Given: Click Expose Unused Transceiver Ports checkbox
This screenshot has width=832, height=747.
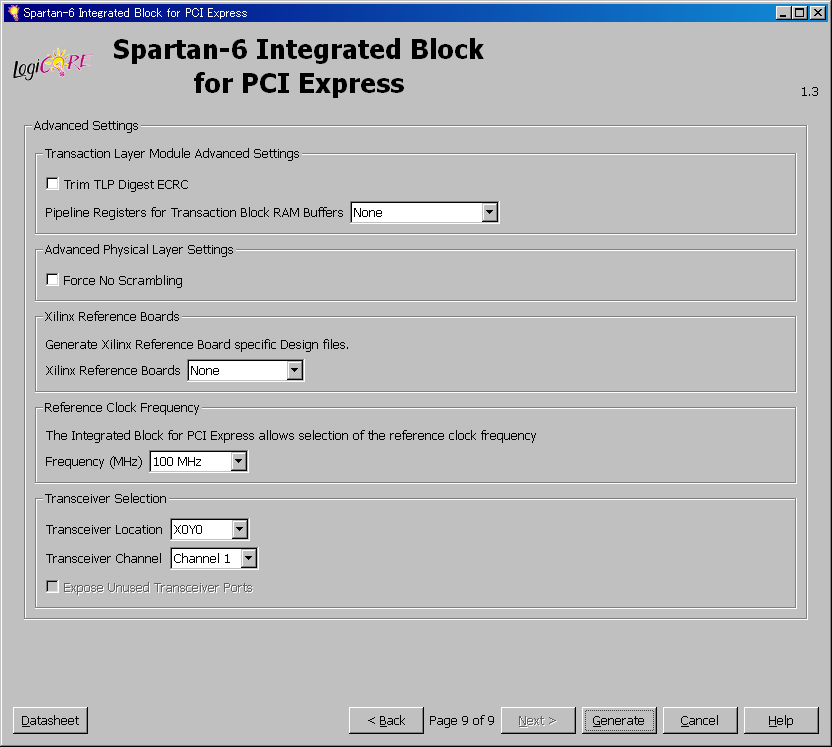Looking at the screenshot, I should 53,588.
